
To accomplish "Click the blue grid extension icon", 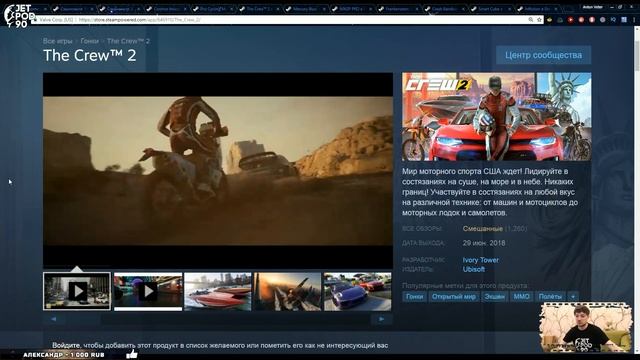I will pos(624,20).
